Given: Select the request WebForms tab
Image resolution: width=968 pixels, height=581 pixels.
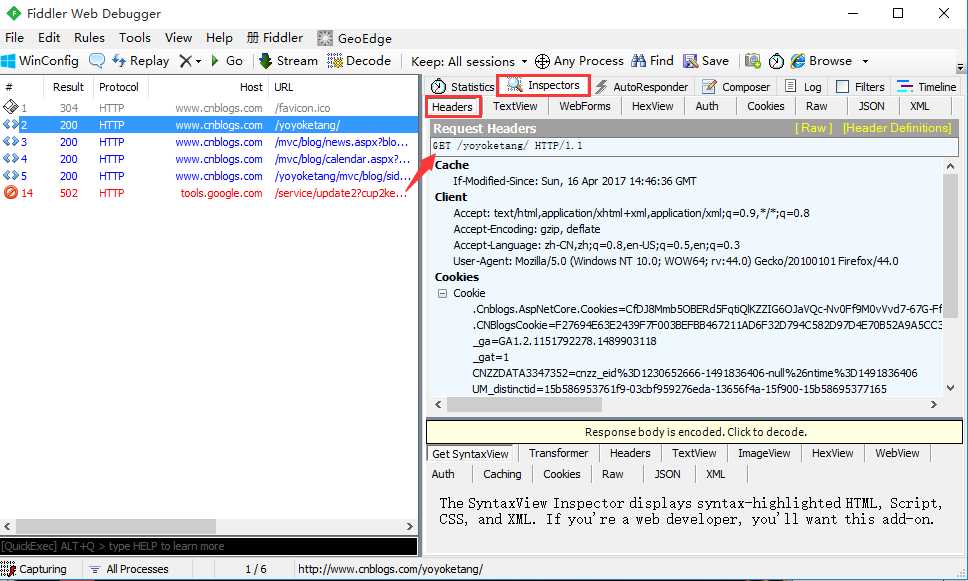Looking at the screenshot, I should tap(585, 106).
